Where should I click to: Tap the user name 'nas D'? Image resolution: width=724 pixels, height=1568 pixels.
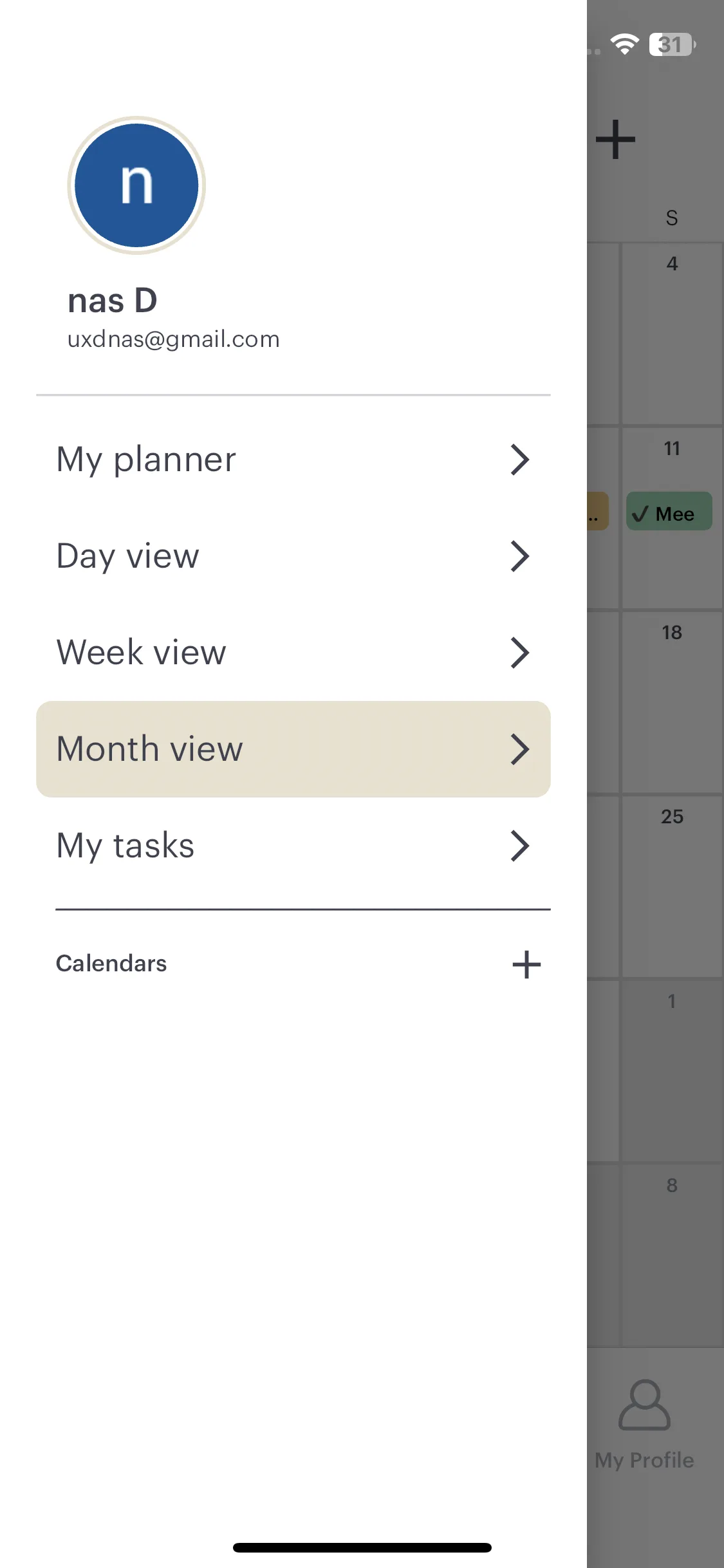click(x=113, y=301)
